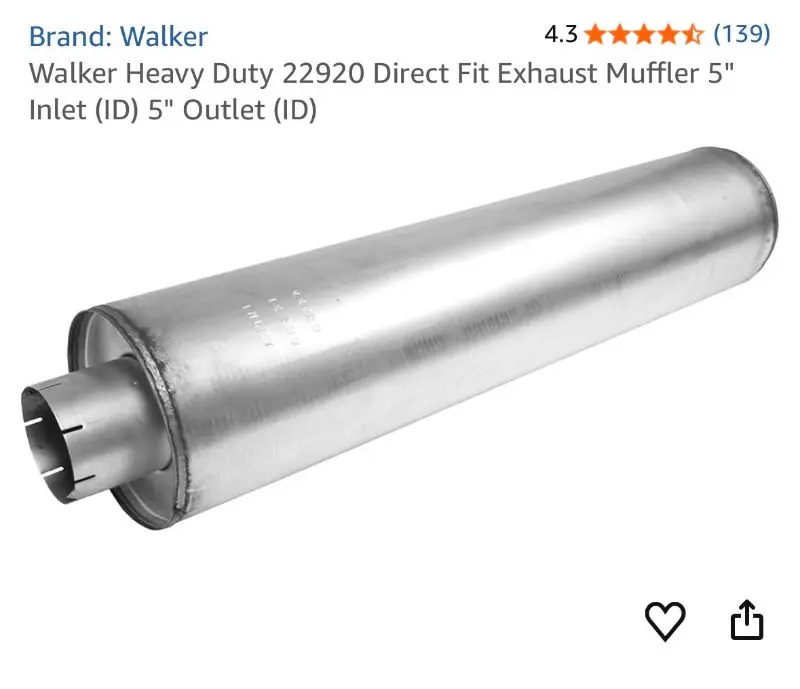Click the fourth orange rating star

pos(668,35)
